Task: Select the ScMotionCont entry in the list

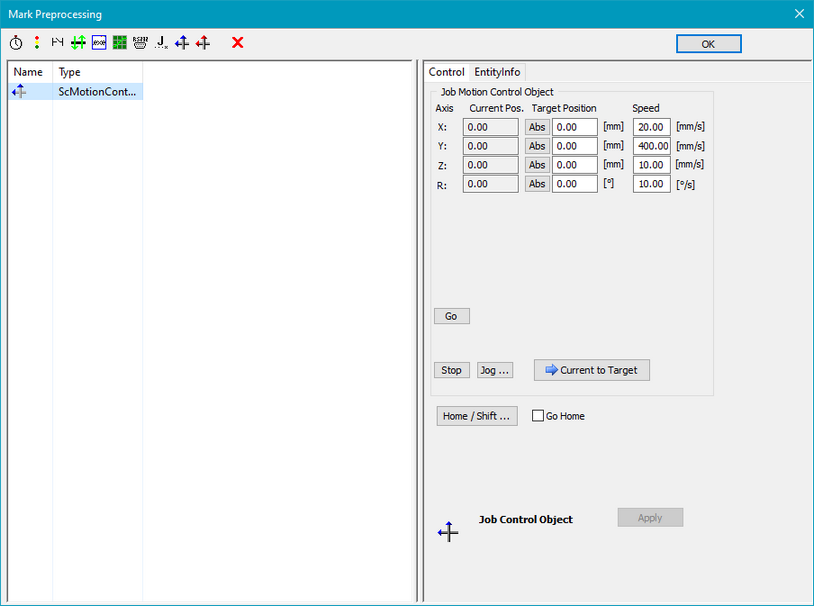Action: coord(97,91)
